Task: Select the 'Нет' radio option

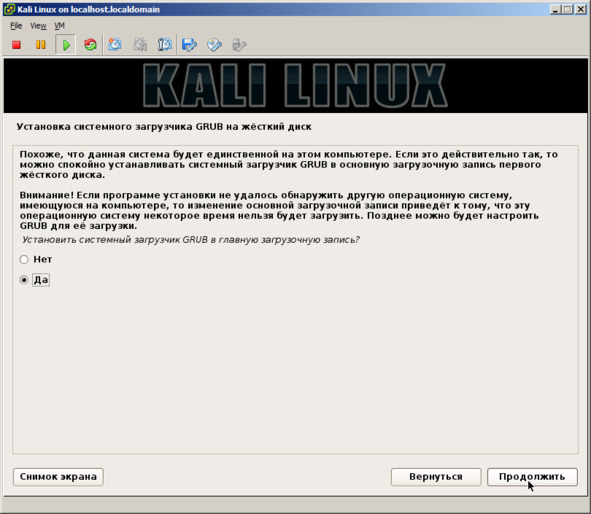Action: tap(24, 259)
